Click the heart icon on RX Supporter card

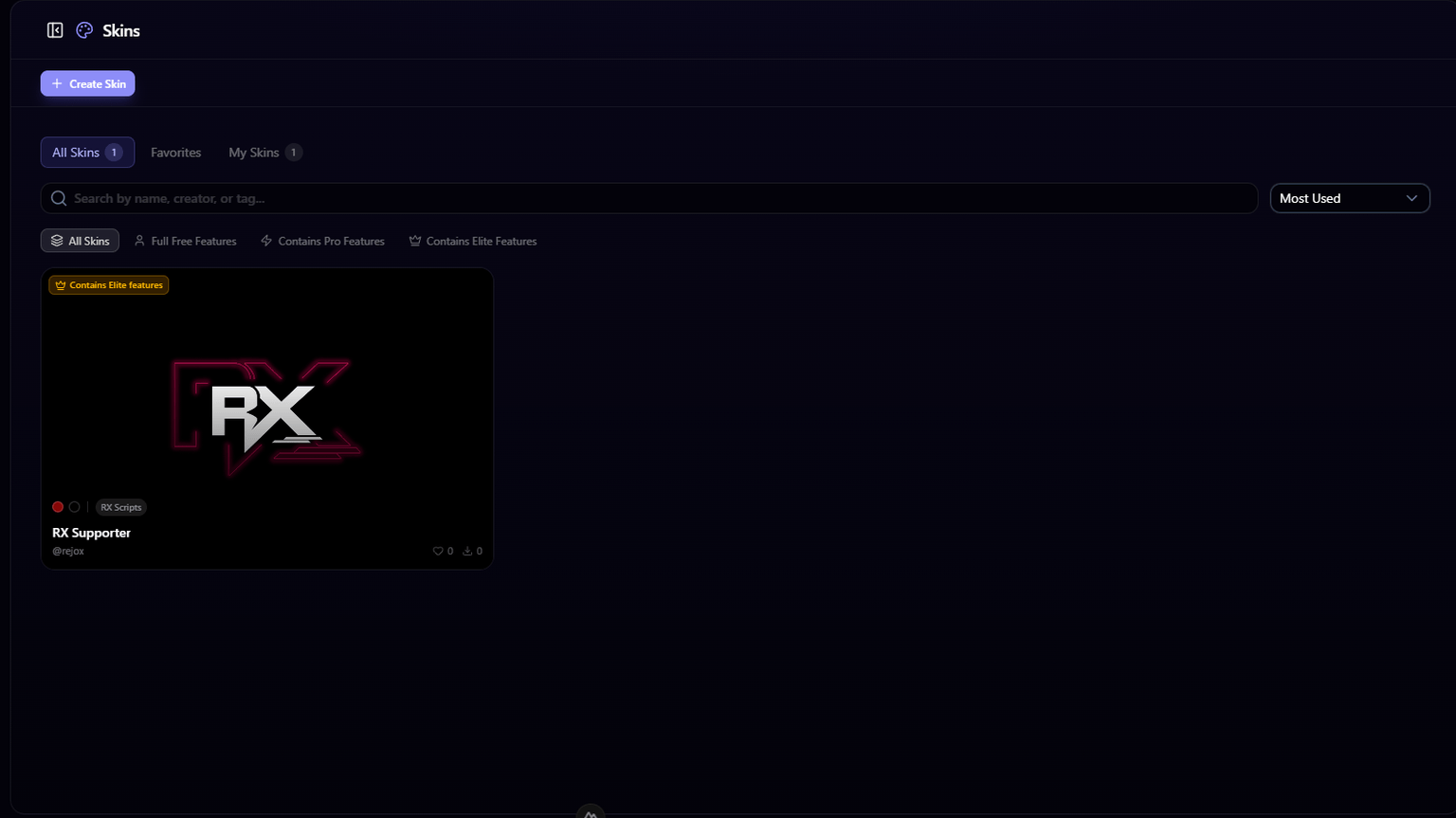tap(437, 550)
